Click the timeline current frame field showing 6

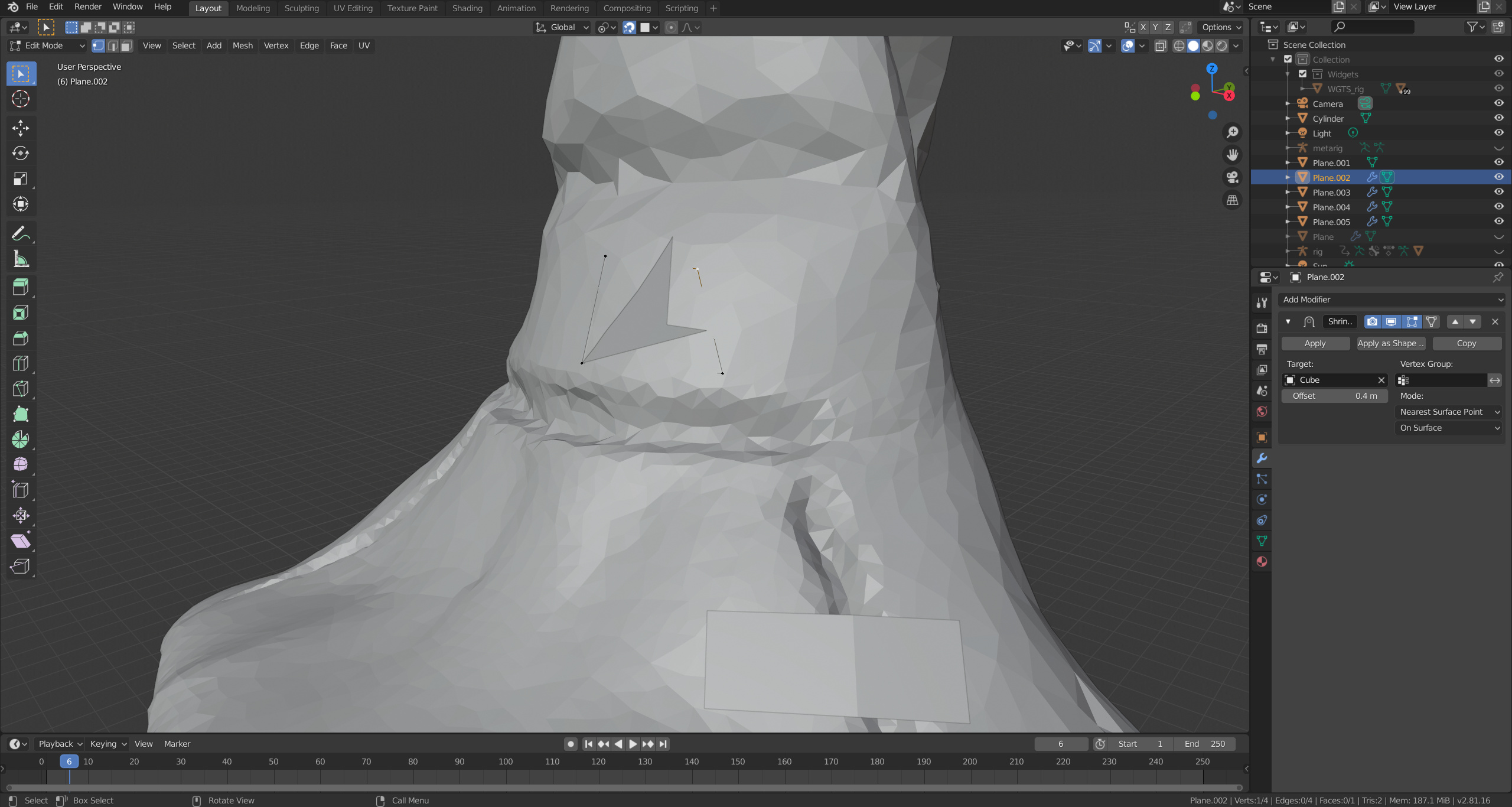point(1061,744)
